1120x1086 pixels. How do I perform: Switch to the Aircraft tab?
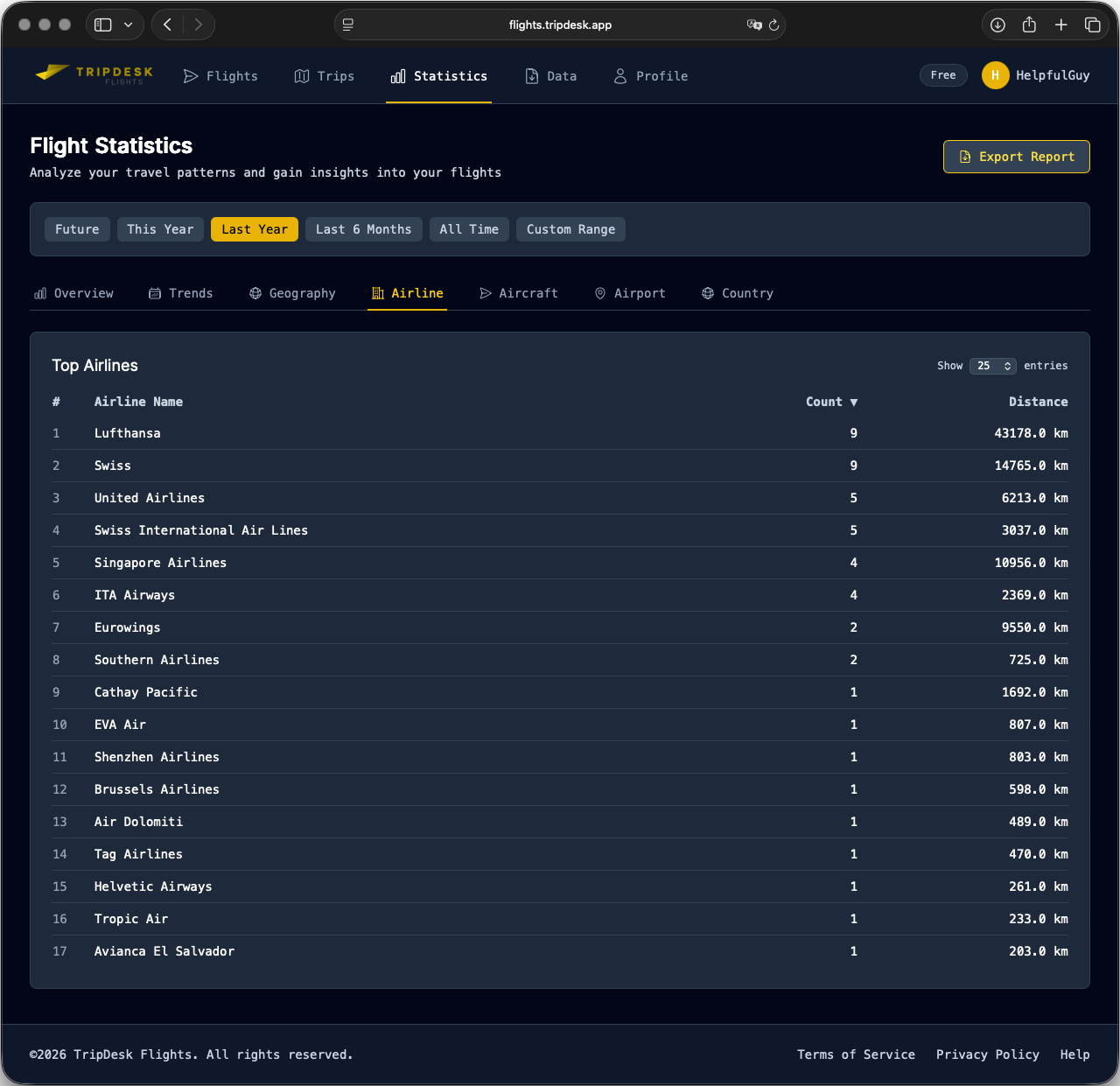point(519,293)
